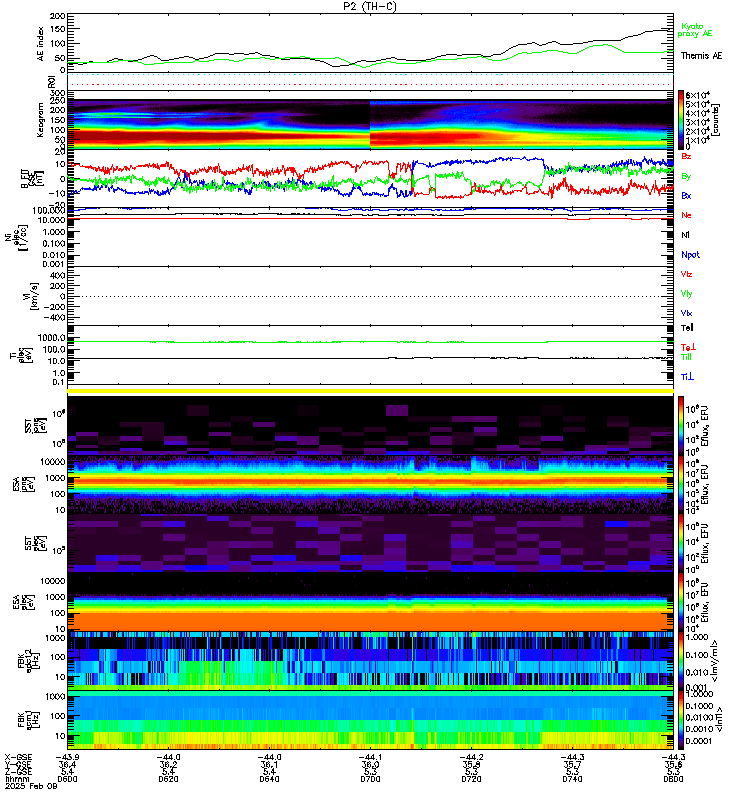Click the AE index axis title
The width and height of the screenshot is (750, 800).
click(40, 43)
